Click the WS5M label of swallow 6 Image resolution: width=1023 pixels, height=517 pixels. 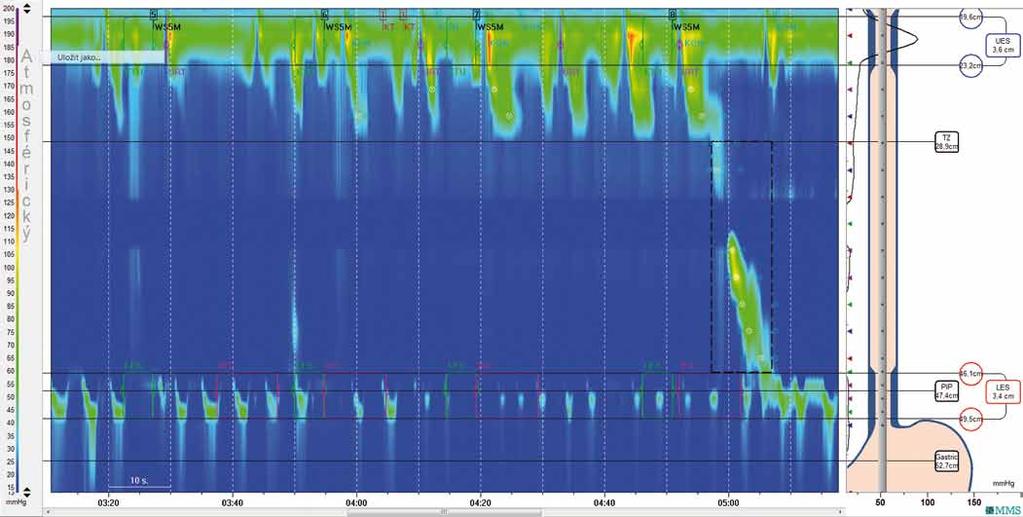click(x=339, y=27)
